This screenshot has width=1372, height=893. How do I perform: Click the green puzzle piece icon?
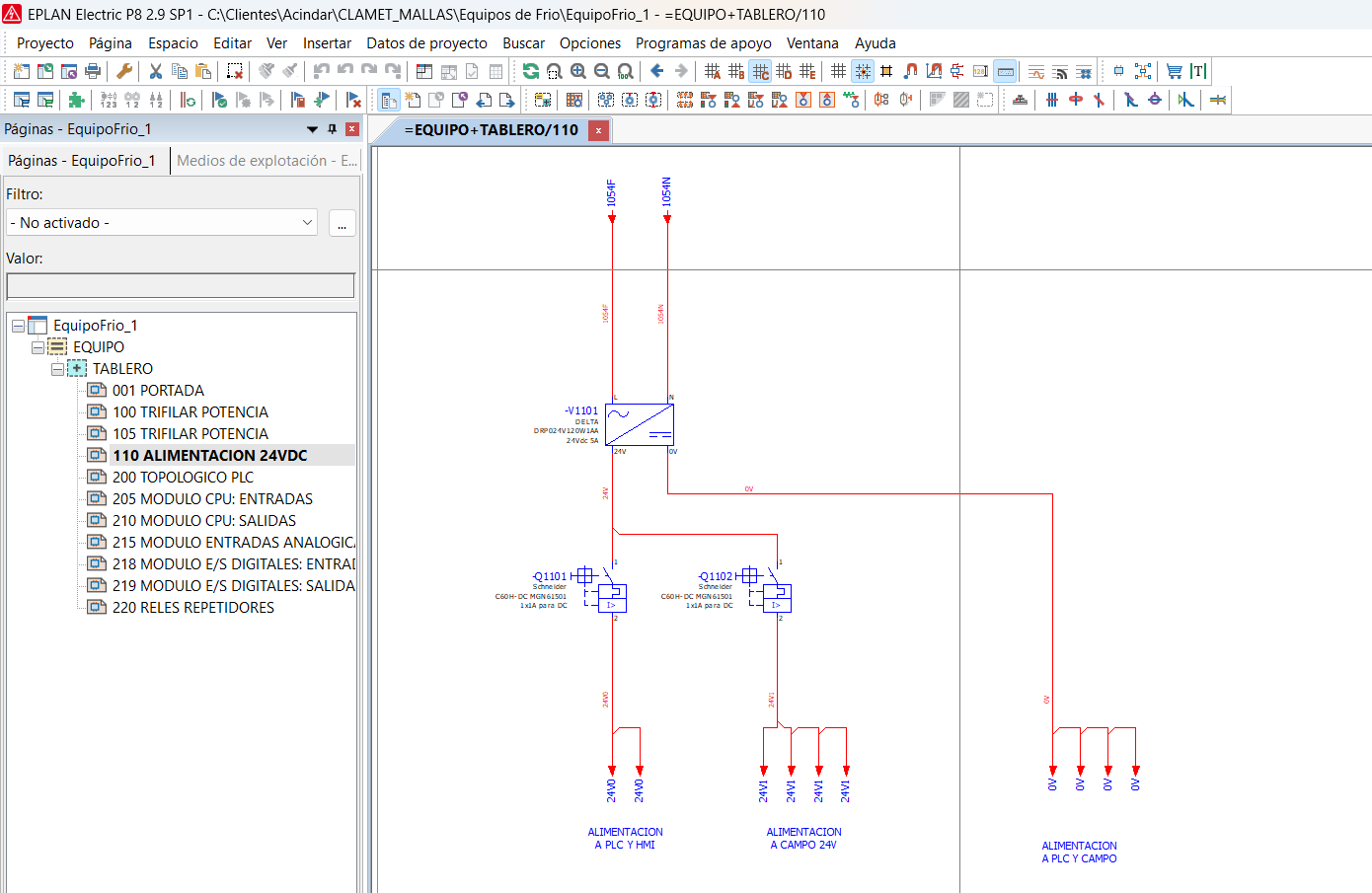77,100
